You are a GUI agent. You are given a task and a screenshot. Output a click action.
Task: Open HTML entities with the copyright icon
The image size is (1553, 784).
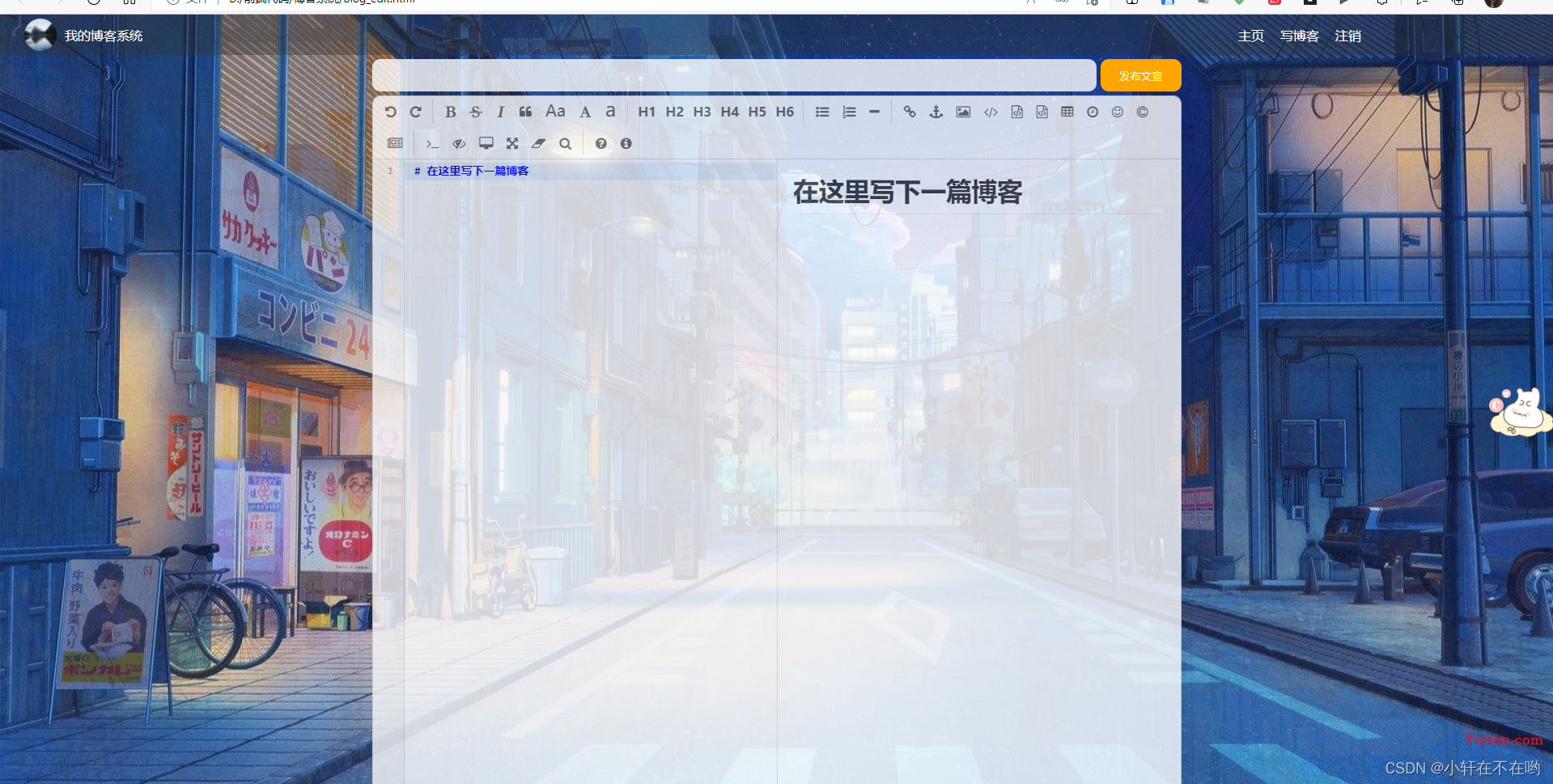pyautogui.click(x=1143, y=112)
